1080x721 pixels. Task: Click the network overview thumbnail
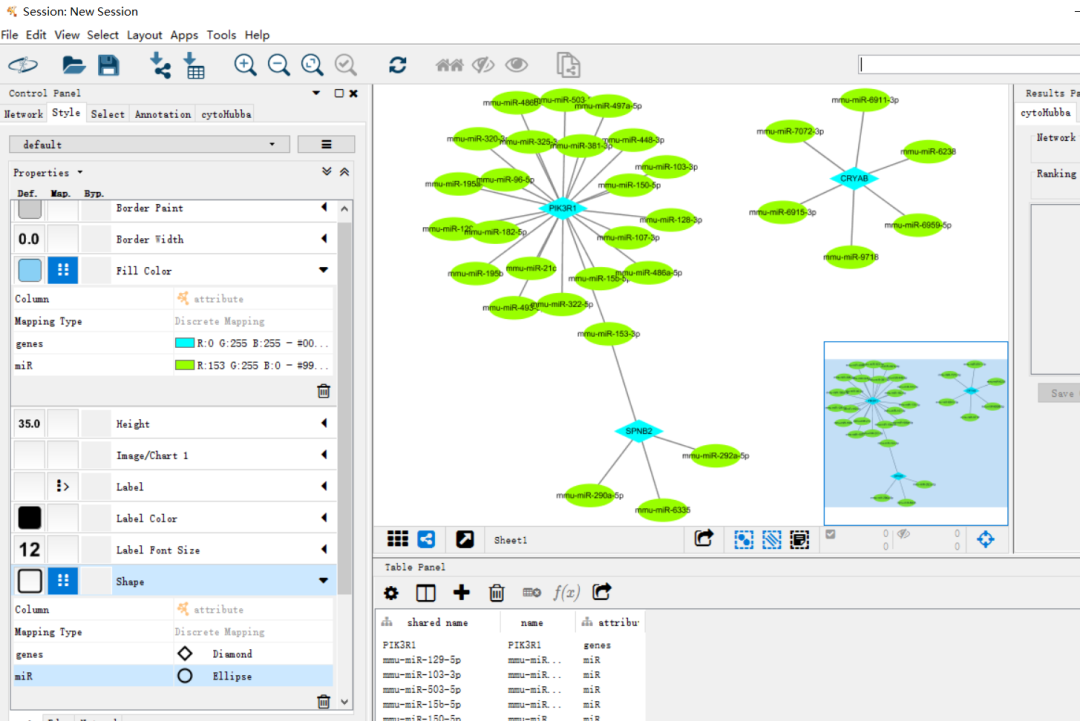(x=915, y=432)
